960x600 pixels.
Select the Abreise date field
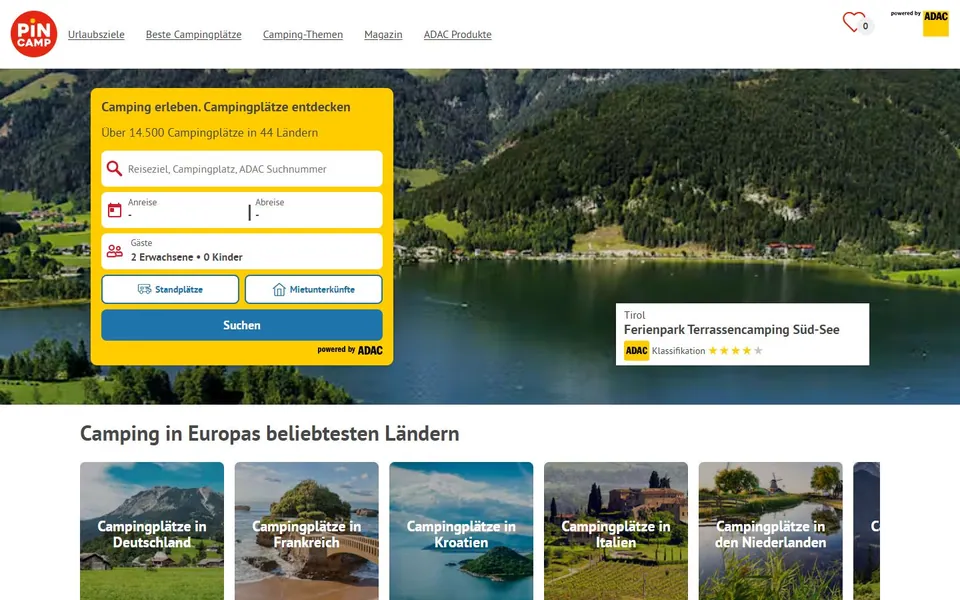click(x=315, y=210)
